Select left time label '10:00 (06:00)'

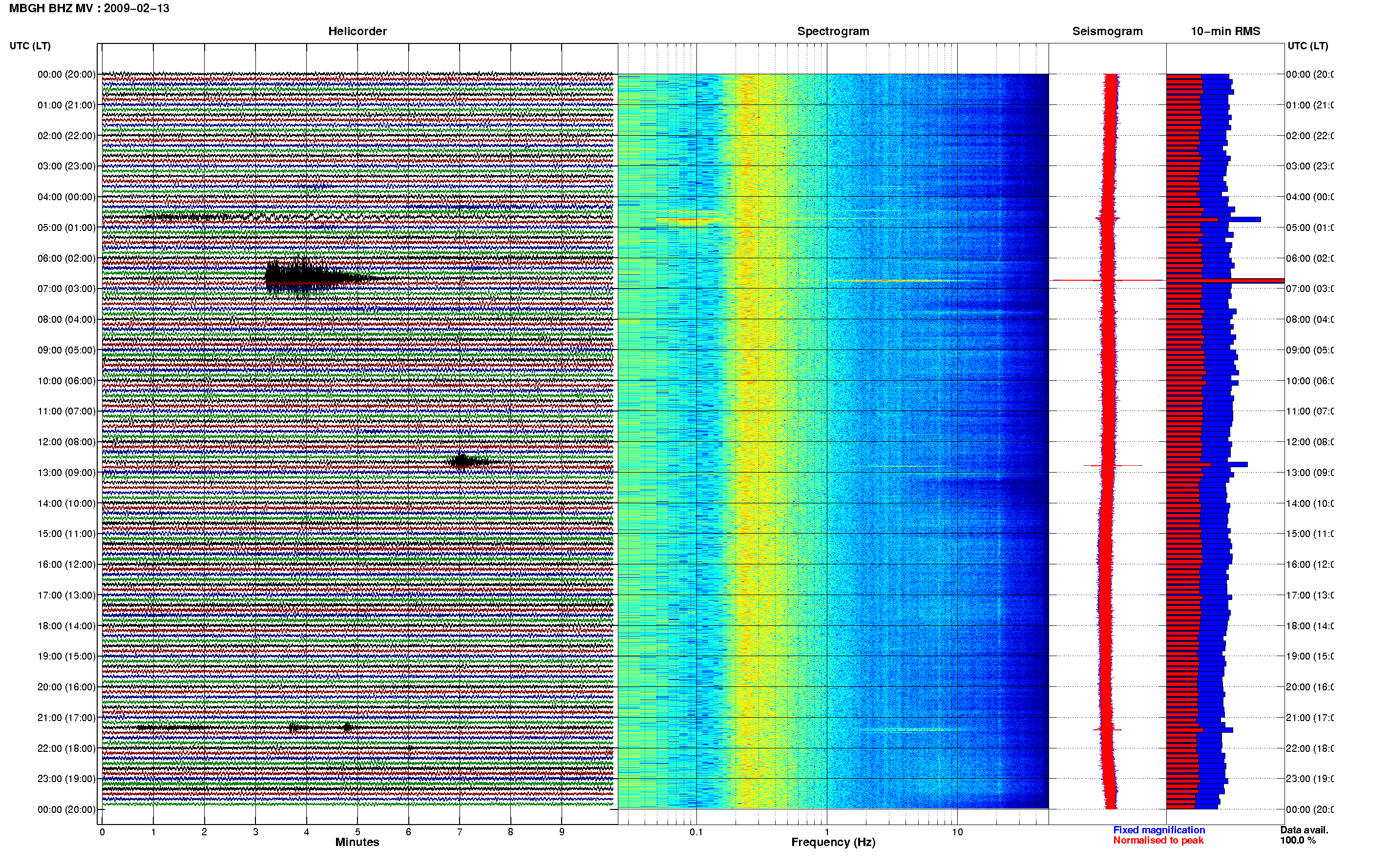coord(66,381)
